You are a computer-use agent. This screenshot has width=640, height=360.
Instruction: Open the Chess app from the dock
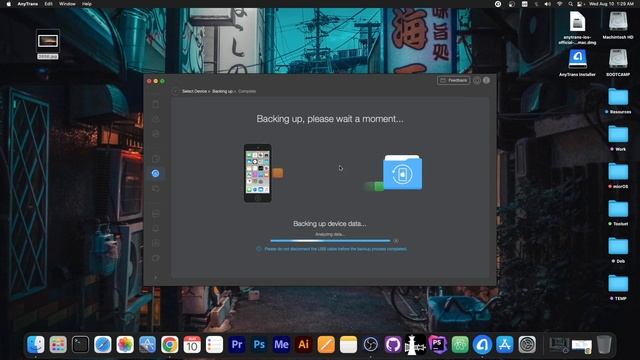415,344
